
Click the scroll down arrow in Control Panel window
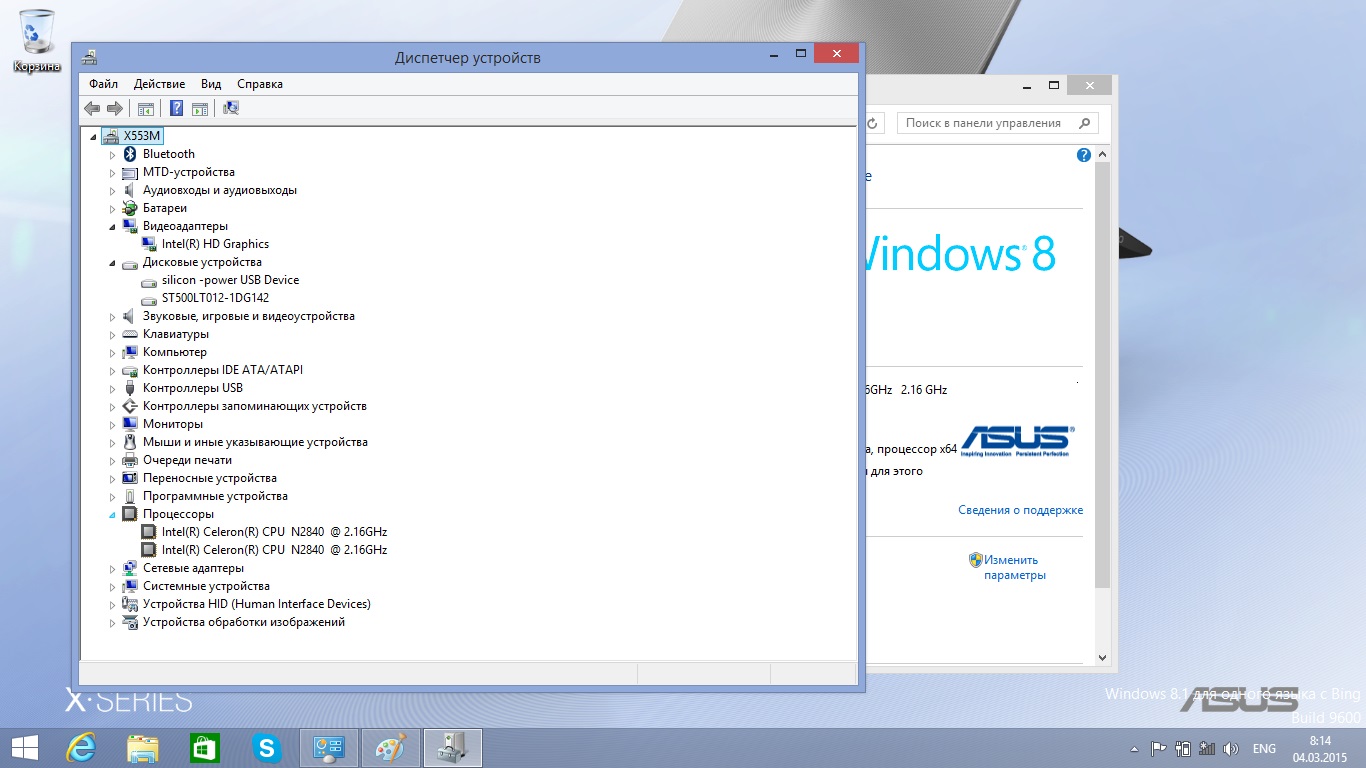pos(1103,658)
